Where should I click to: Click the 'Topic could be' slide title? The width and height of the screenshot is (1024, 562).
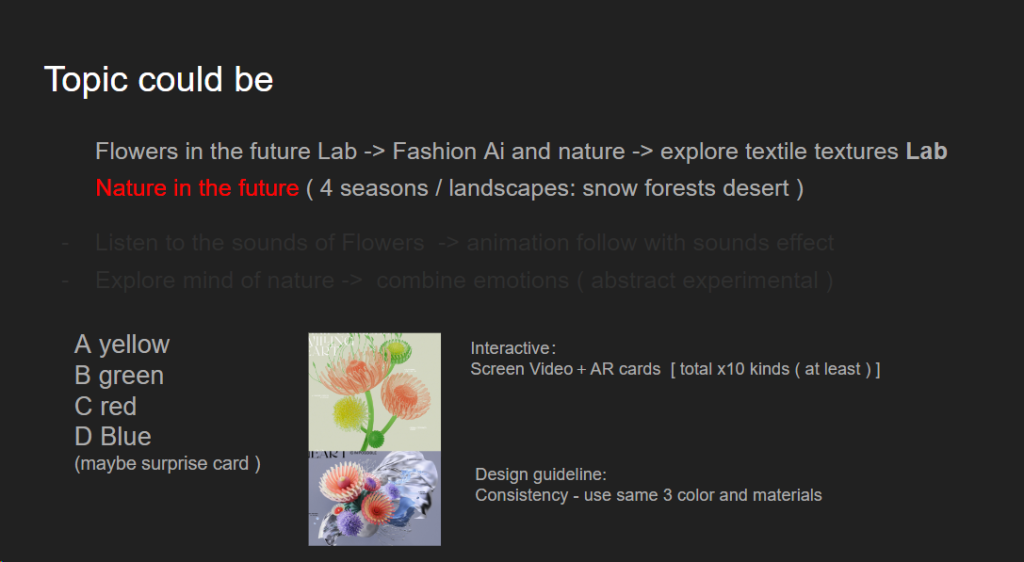coord(159,80)
